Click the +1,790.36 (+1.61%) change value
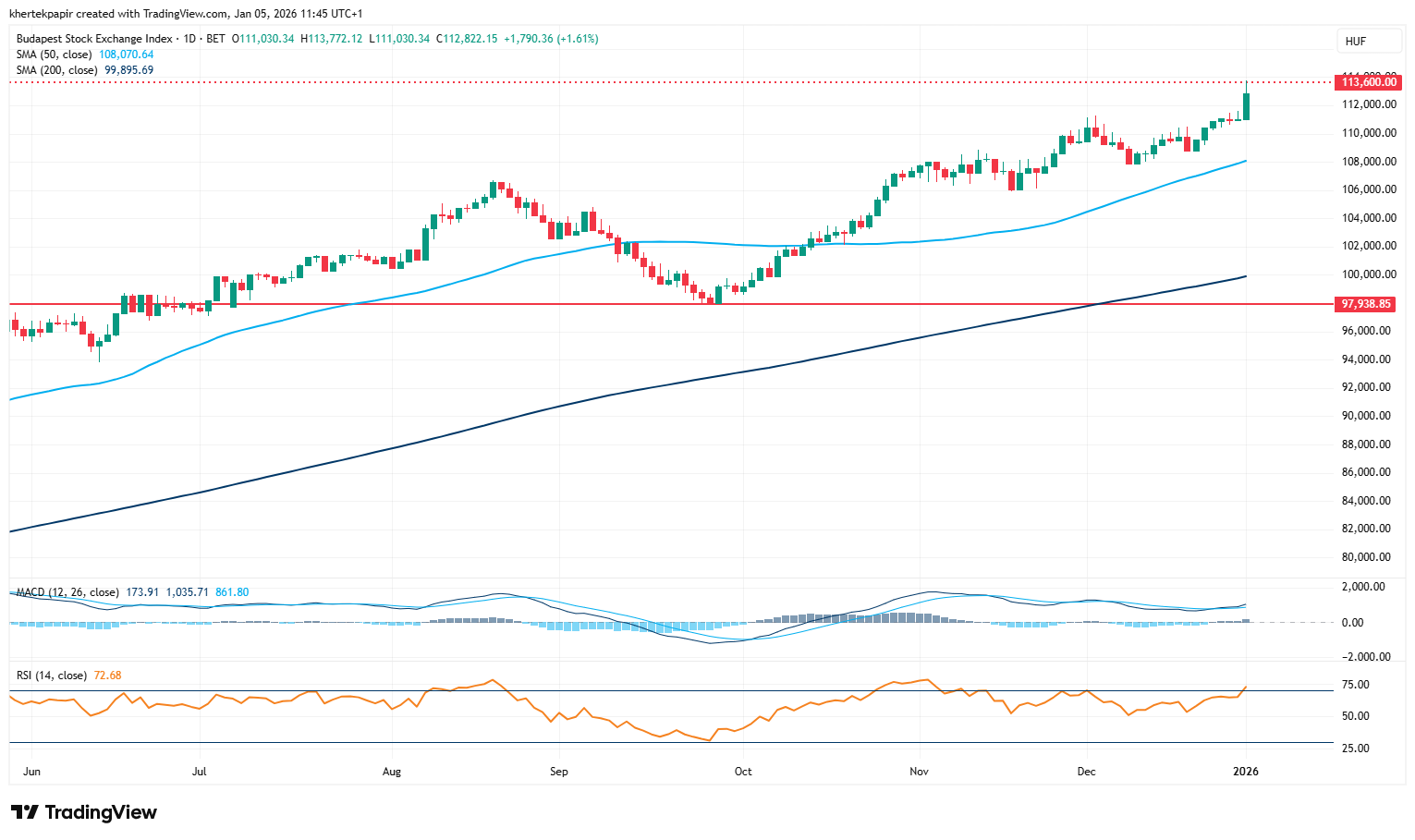The image size is (1415, 840). click(x=551, y=39)
